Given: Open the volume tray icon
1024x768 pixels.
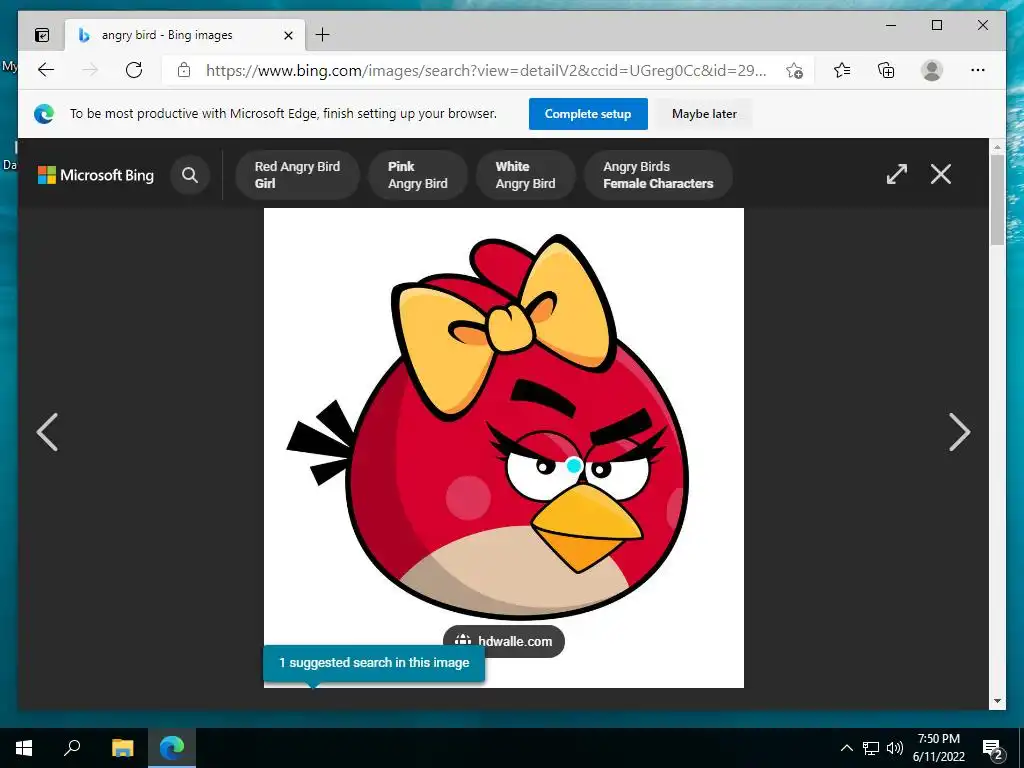Looking at the screenshot, I should click(x=895, y=748).
